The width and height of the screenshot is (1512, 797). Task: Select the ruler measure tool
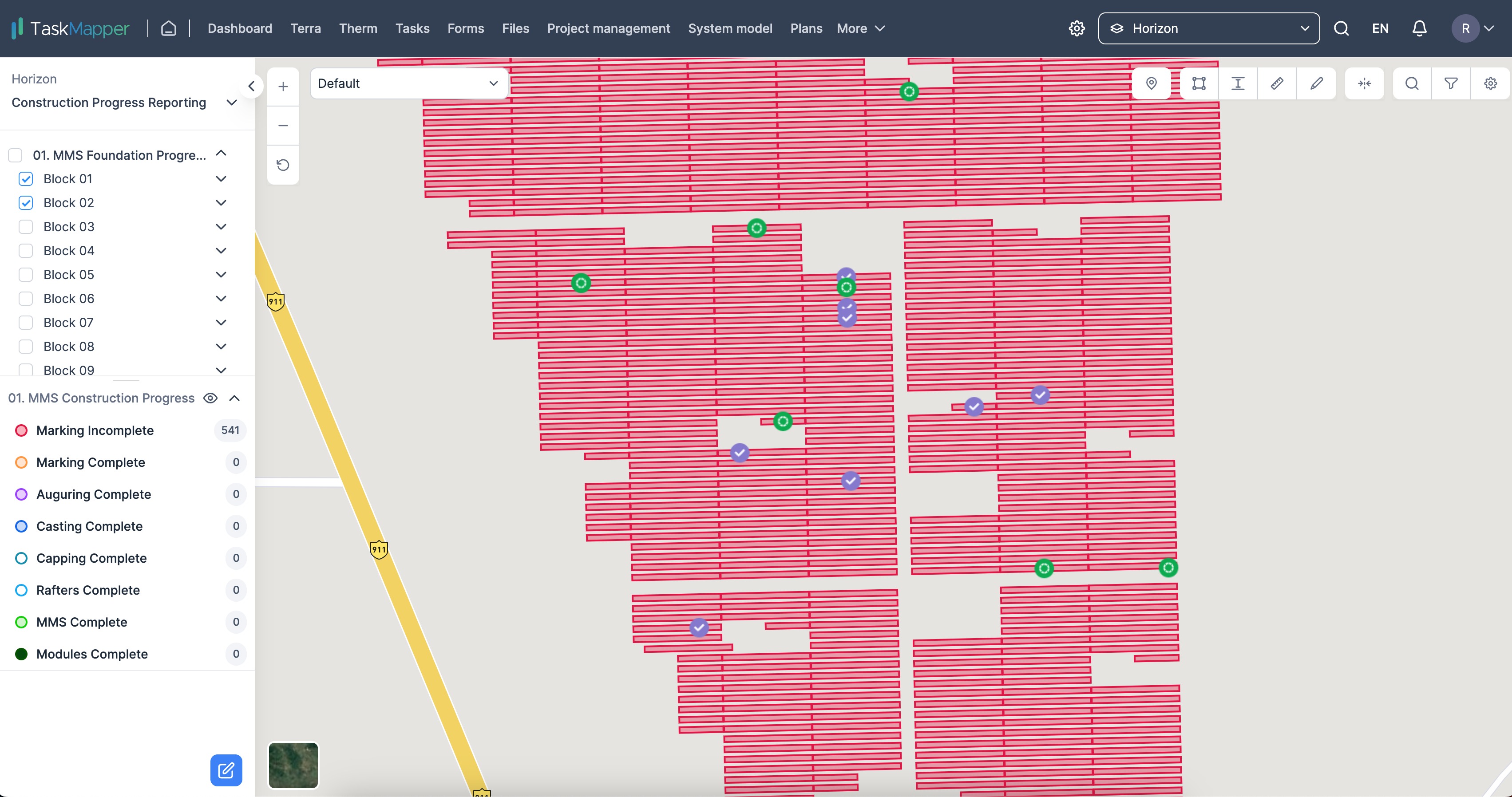[x=1277, y=83]
